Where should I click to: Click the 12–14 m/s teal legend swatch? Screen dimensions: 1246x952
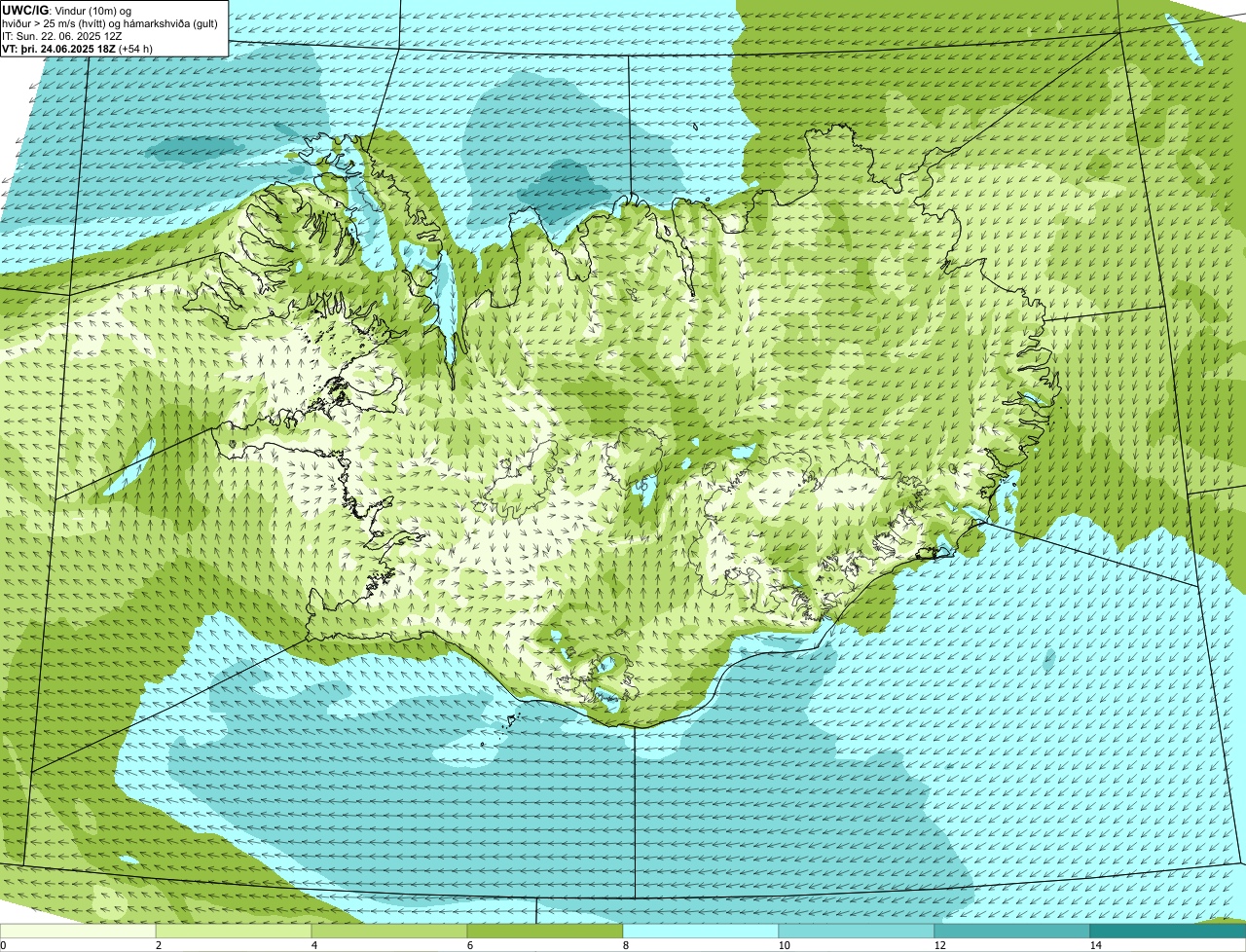1012,931
